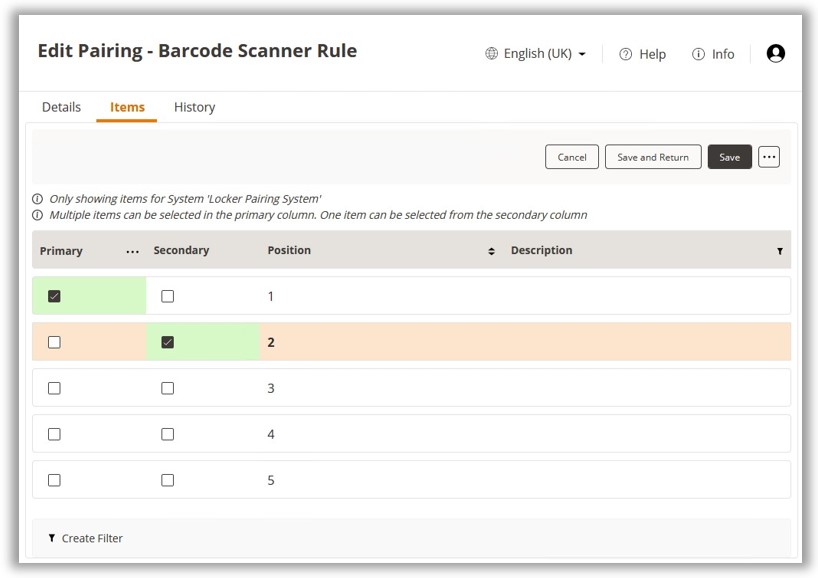Click the Info circle icon
The height and width of the screenshot is (578, 818).
pyautogui.click(x=698, y=54)
